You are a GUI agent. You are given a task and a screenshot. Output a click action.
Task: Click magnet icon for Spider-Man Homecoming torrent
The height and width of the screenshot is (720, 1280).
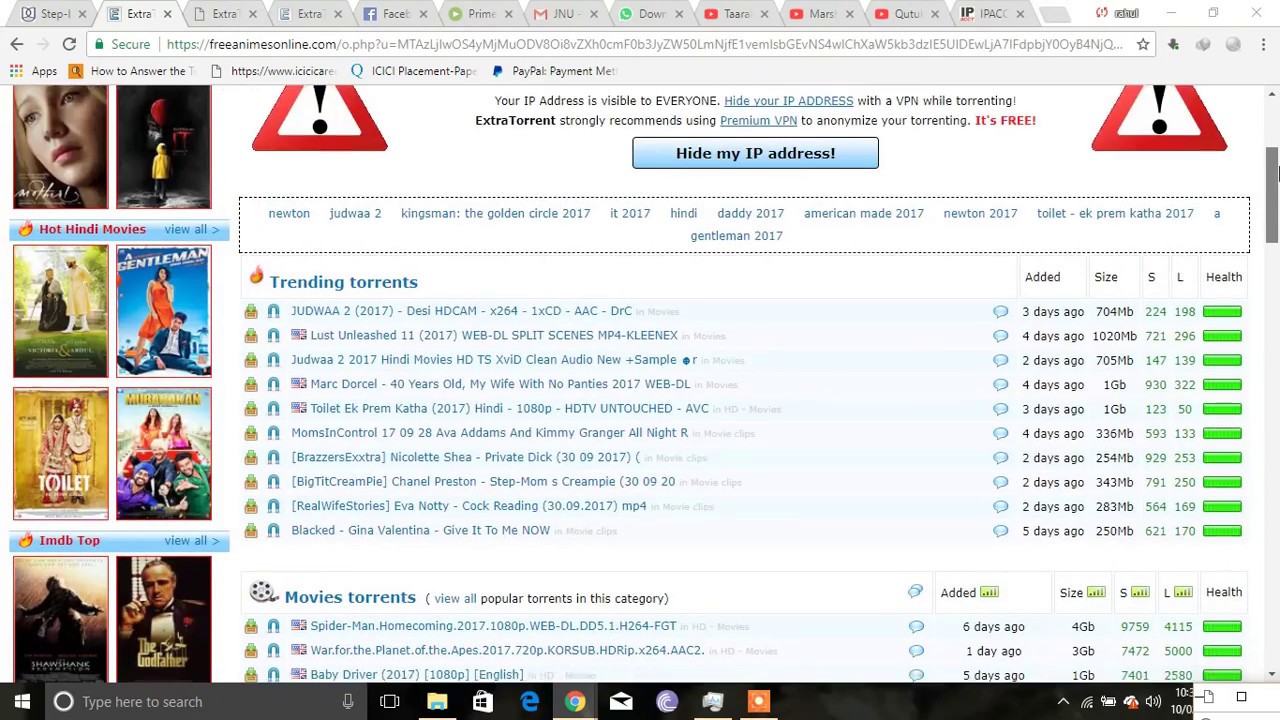pos(273,627)
